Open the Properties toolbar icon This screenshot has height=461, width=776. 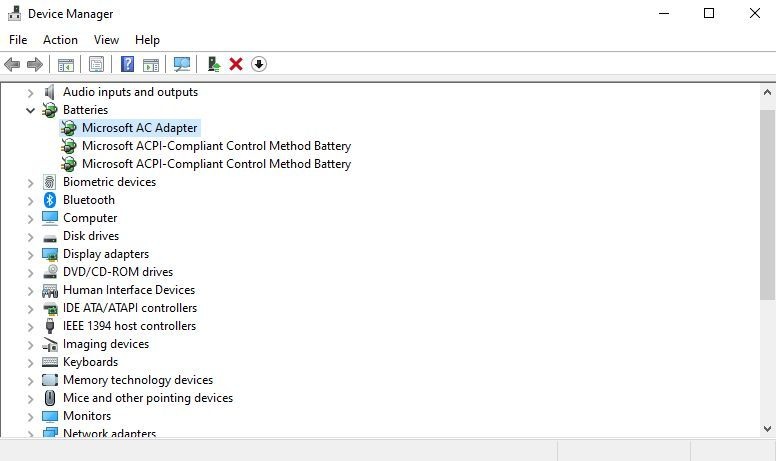point(96,64)
